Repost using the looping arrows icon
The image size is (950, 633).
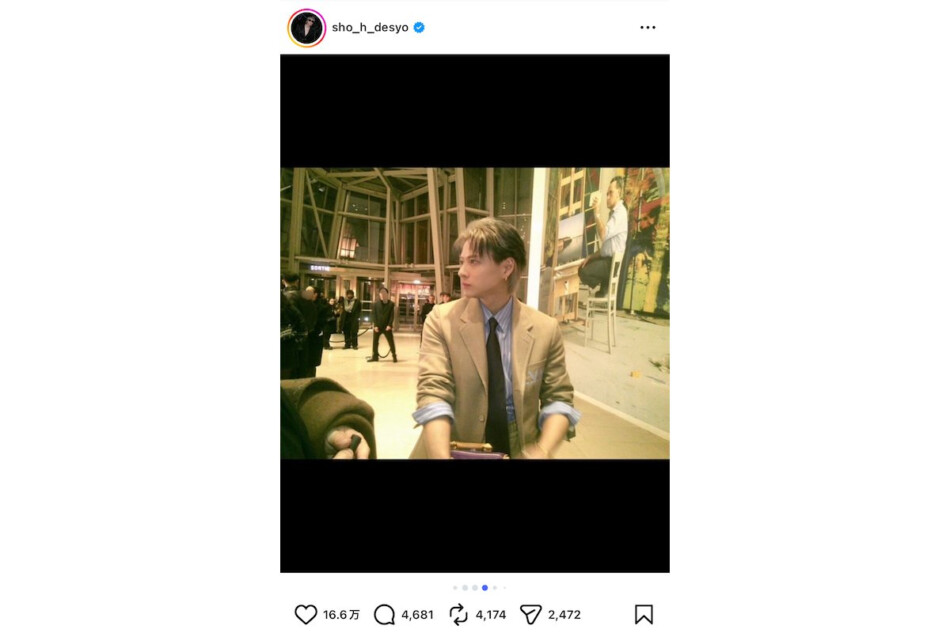[x=458, y=614]
